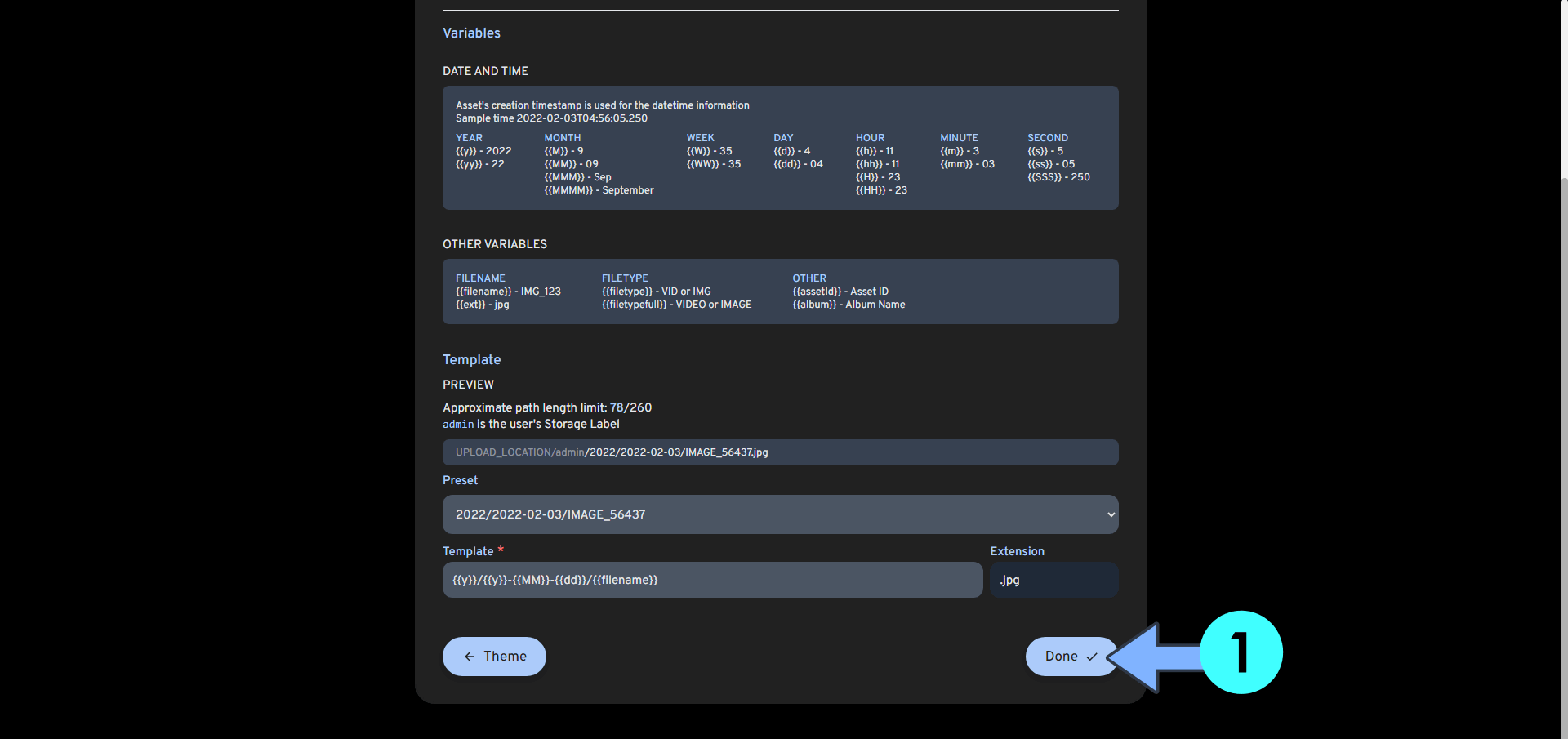The height and width of the screenshot is (739, 1568).
Task: Click the 'Sample time 2022-02-03T04:56:05.250' text
Action: (551, 118)
